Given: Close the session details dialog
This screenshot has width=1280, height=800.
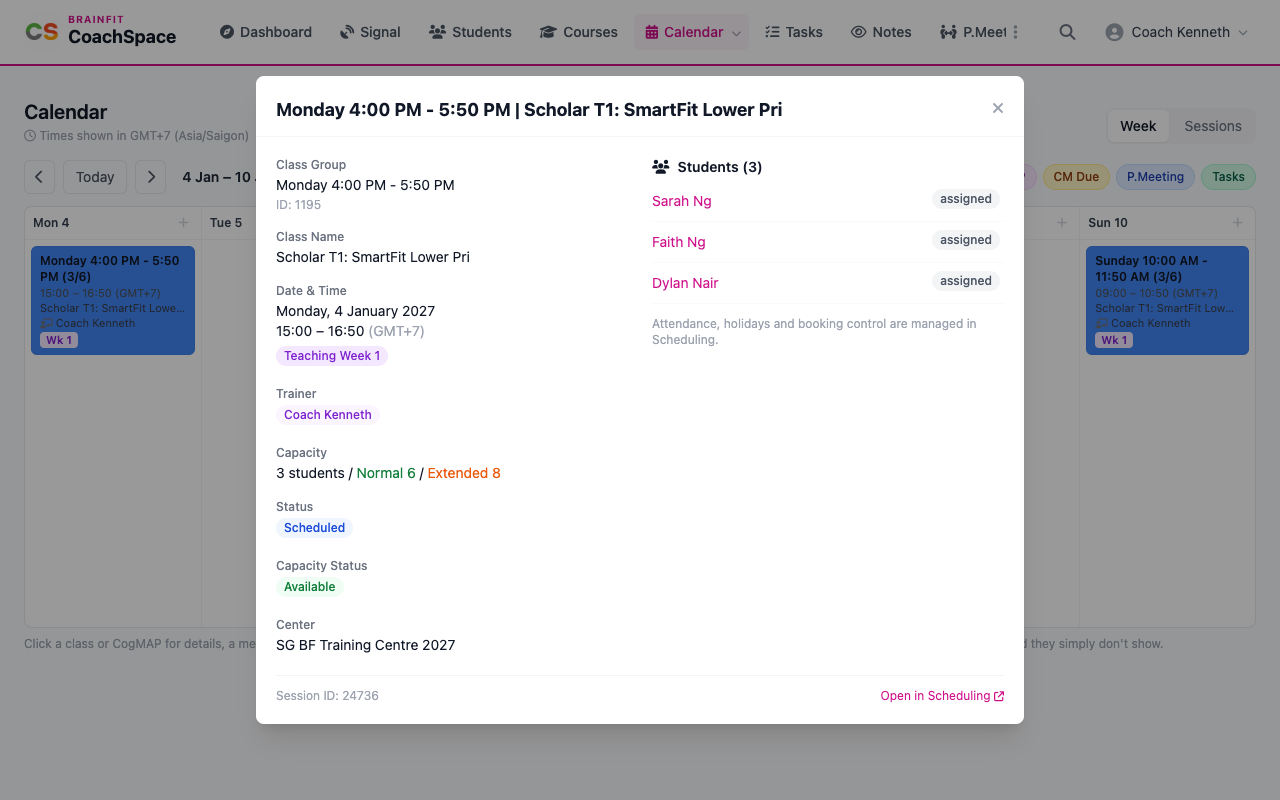Looking at the screenshot, I should pyautogui.click(x=997, y=108).
